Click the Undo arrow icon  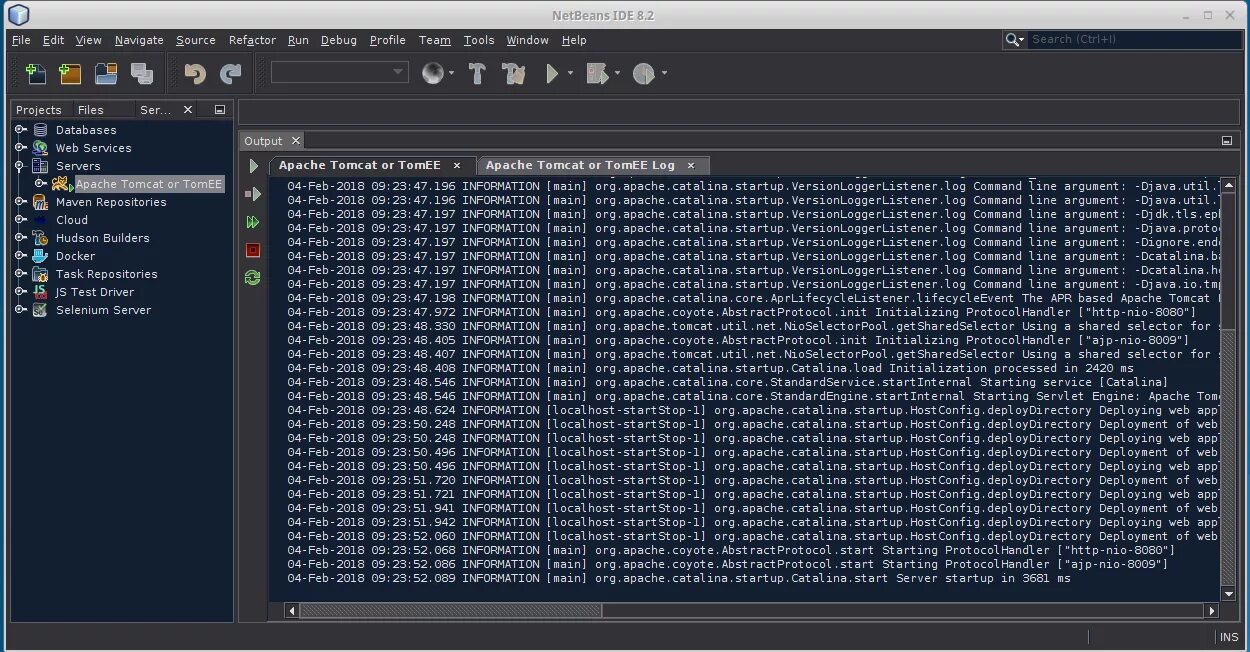pyautogui.click(x=195, y=73)
